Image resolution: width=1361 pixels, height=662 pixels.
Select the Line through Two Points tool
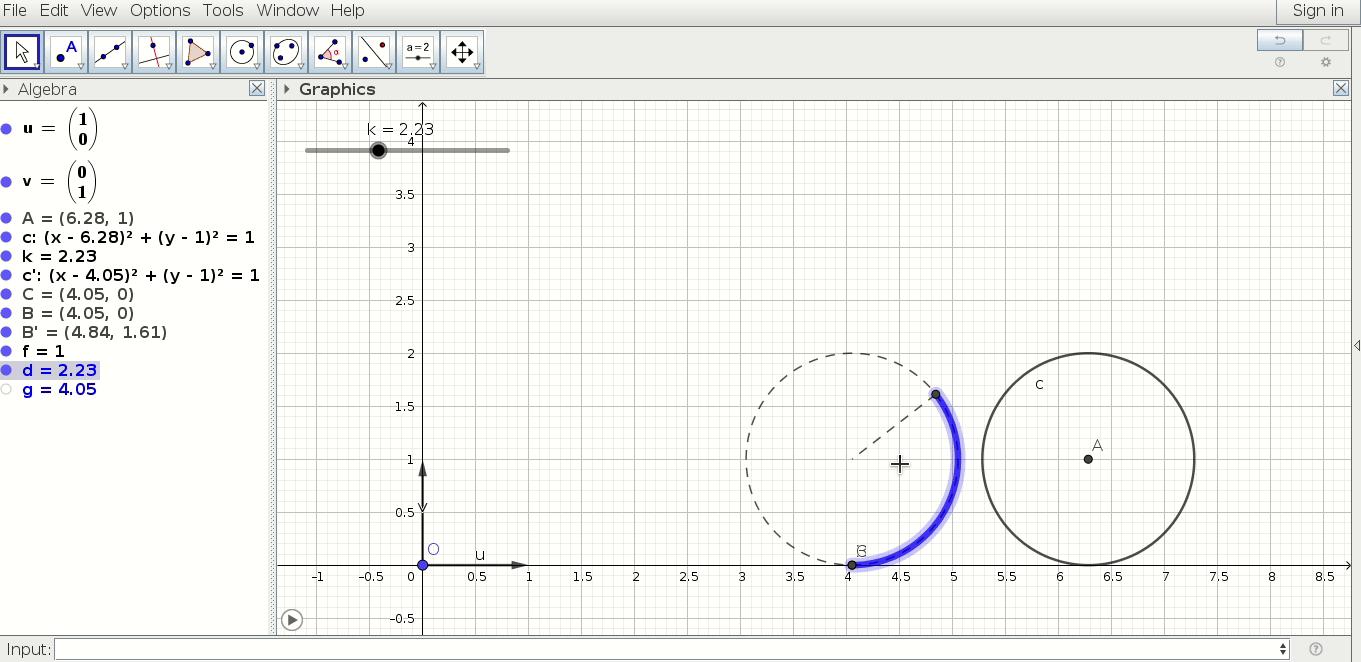pyautogui.click(x=111, y=50)
